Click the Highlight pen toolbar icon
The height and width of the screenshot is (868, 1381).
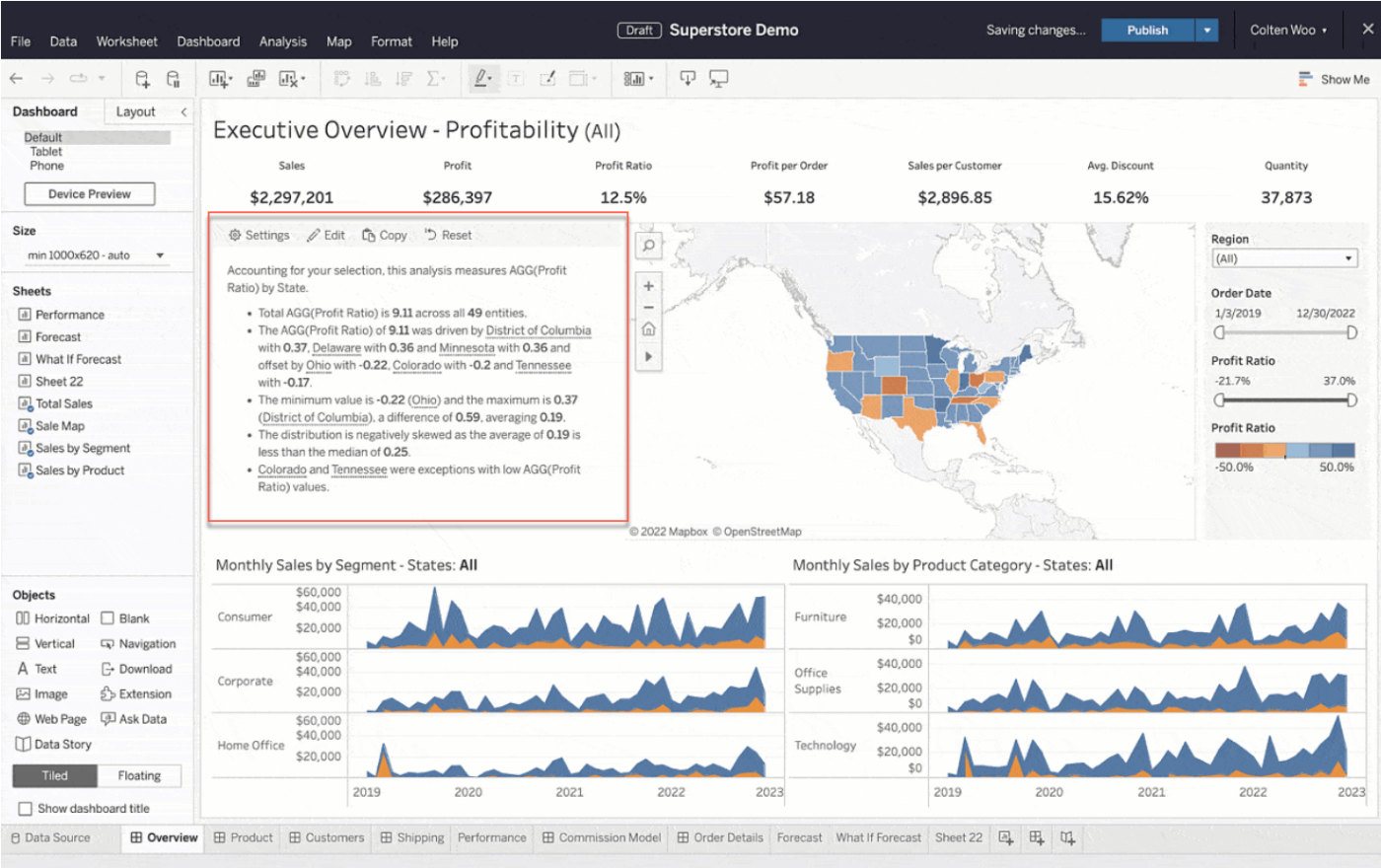pyautogui.click(x=479, y=79)
